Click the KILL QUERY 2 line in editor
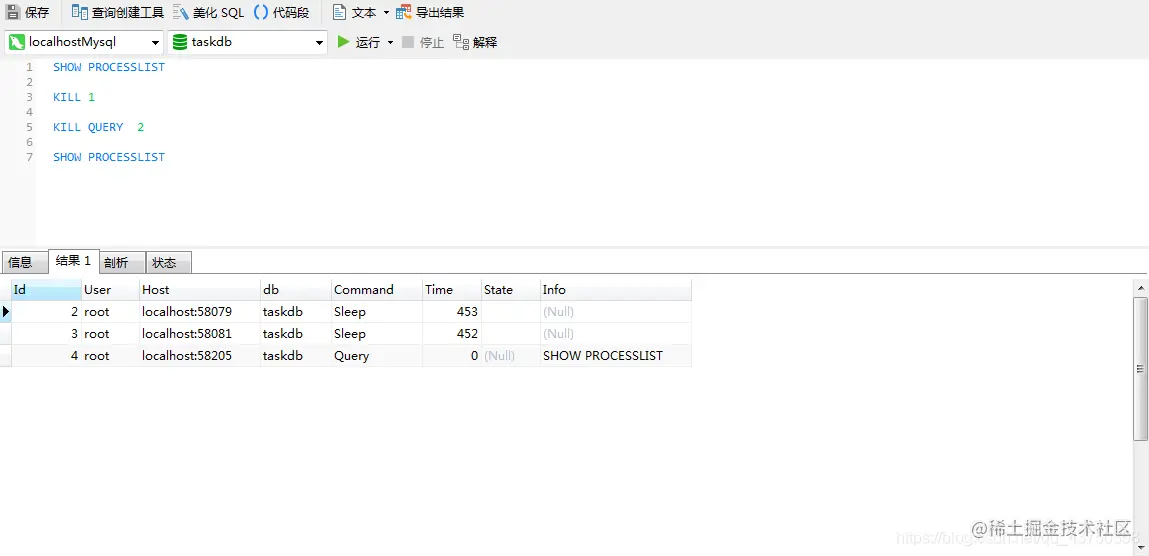1149x556 pixels. (98, 127)
